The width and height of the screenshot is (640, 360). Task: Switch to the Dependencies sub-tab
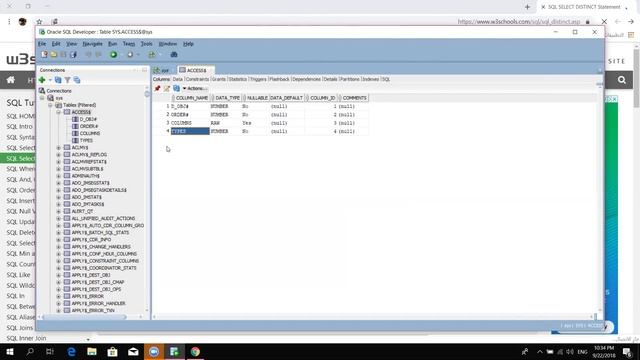pyautogui.click(x=307, y=79)
